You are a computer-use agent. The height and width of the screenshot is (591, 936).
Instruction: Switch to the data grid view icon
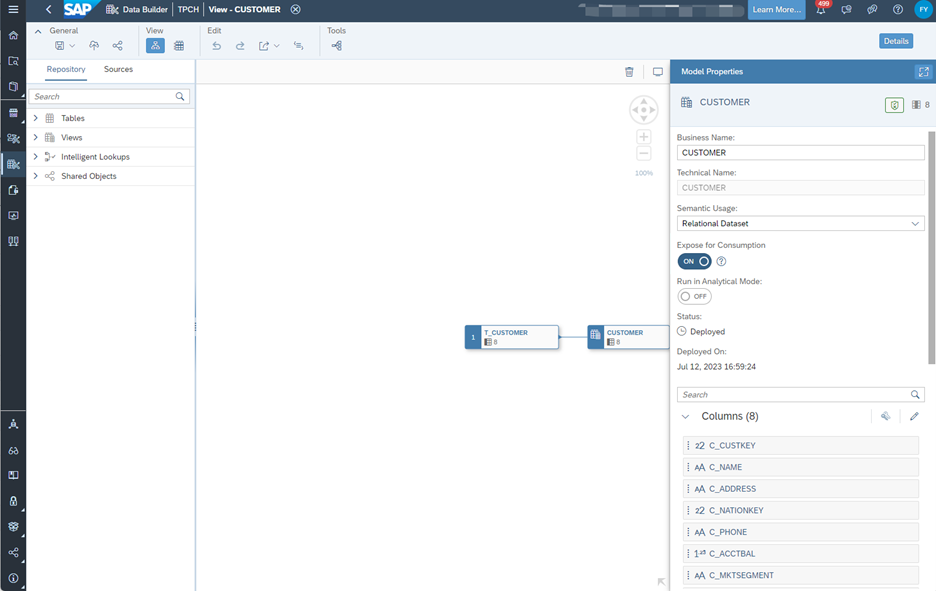tap(179, 46)
